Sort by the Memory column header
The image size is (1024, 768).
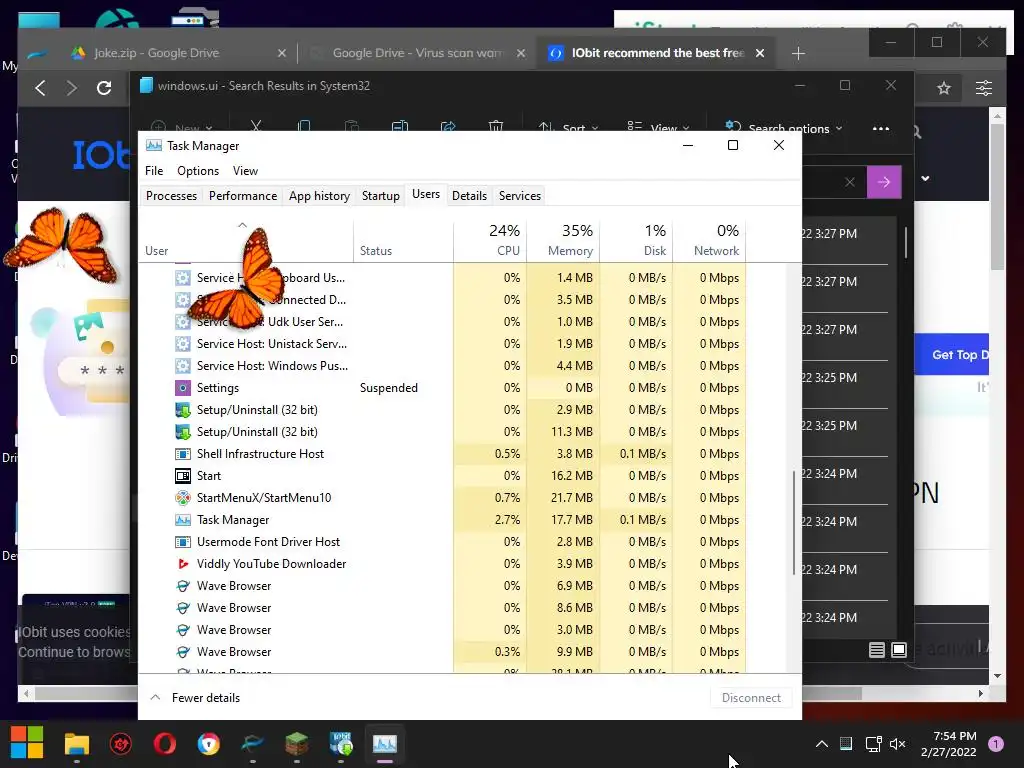564,240
